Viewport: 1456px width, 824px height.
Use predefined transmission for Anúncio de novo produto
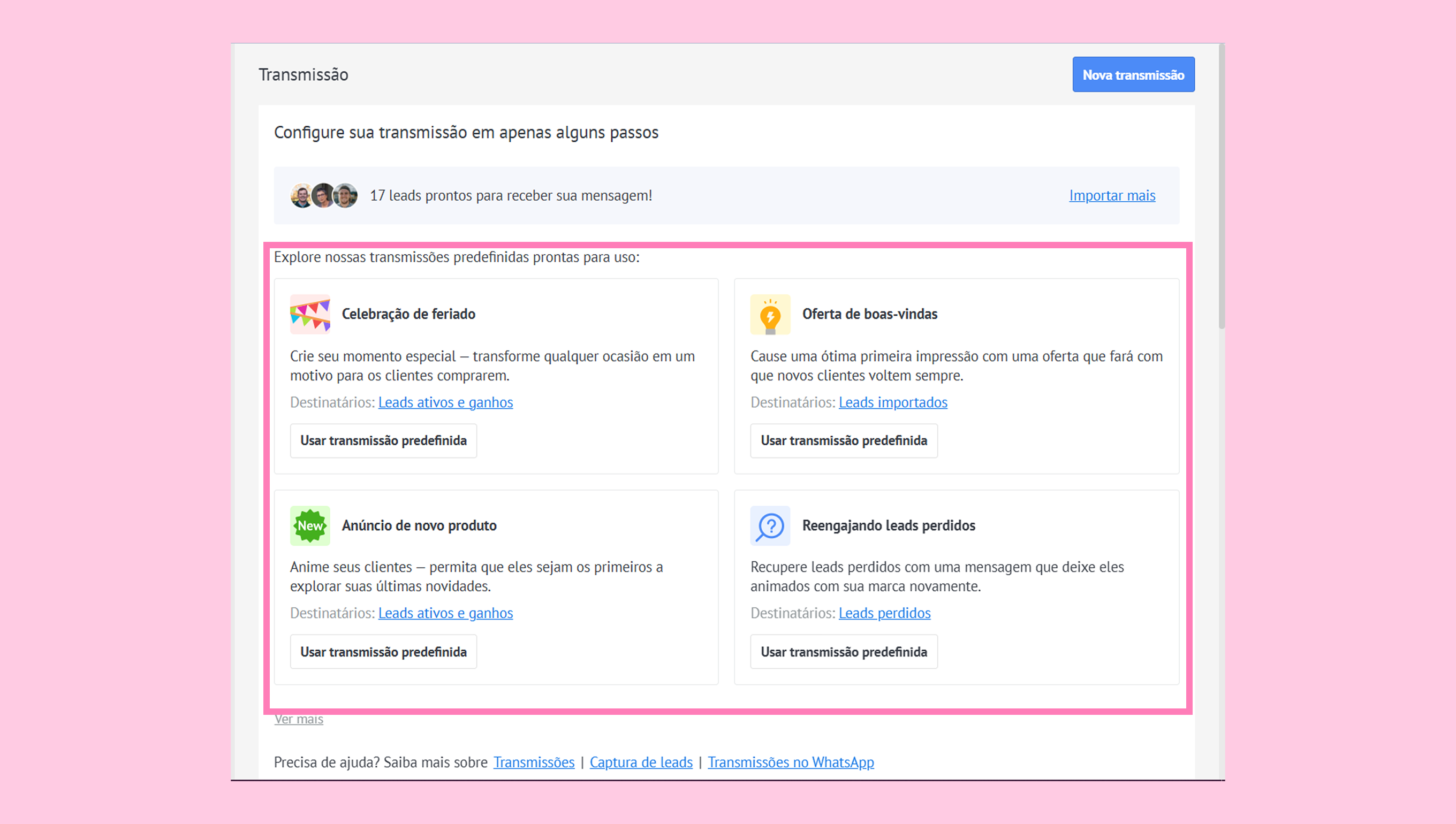click(383, 651)
